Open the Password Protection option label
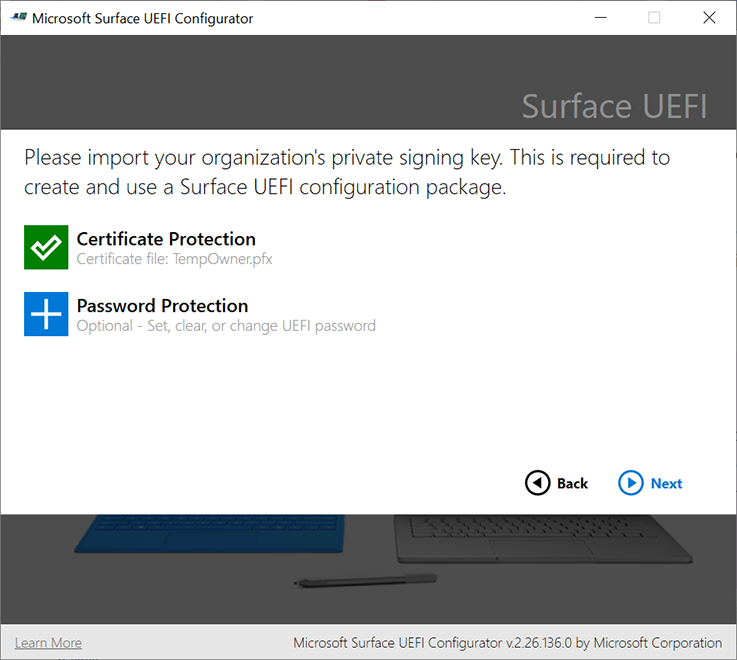Viewport: 737px width, 660px height. 162,306
